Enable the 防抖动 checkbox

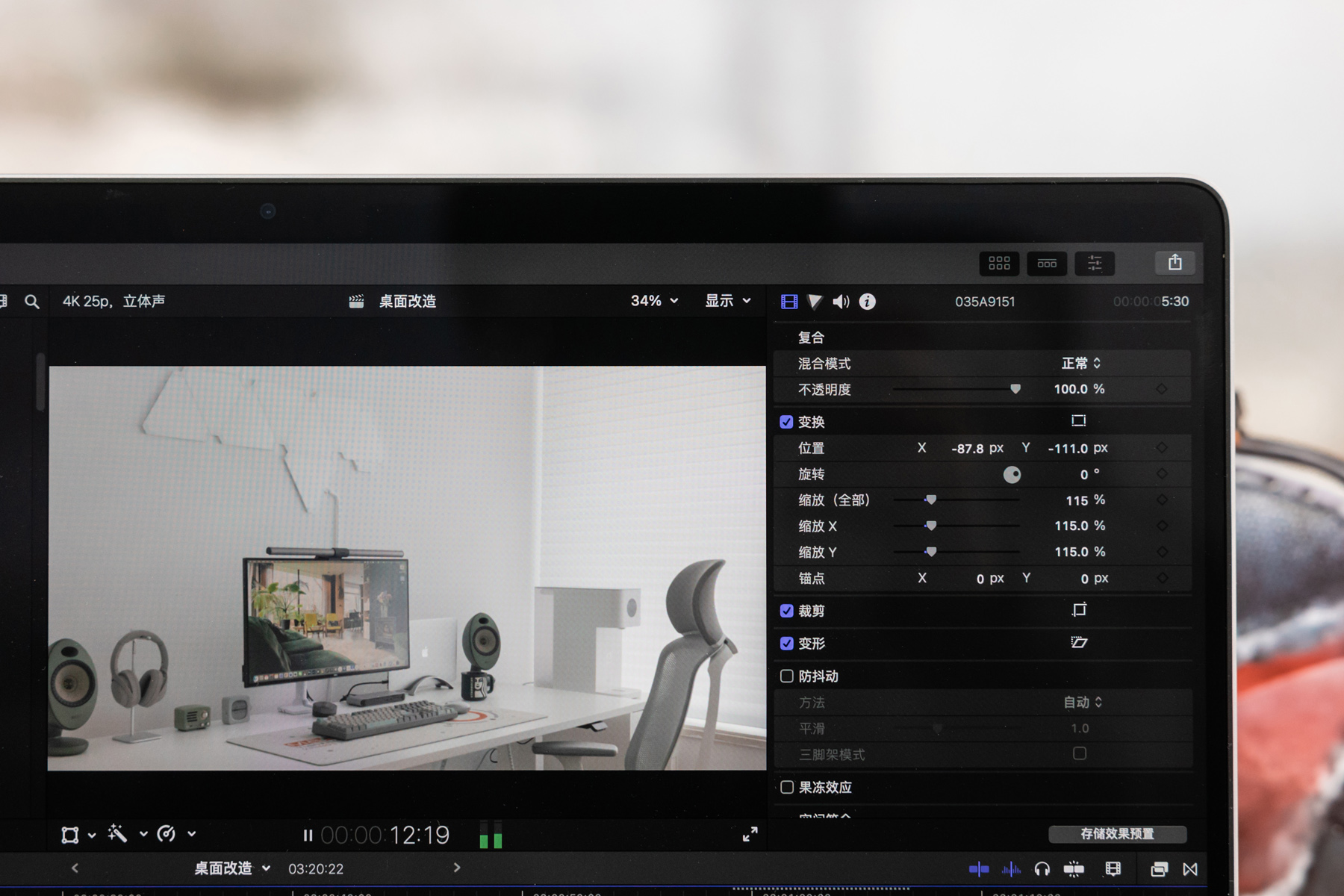[x=786, y=676]
